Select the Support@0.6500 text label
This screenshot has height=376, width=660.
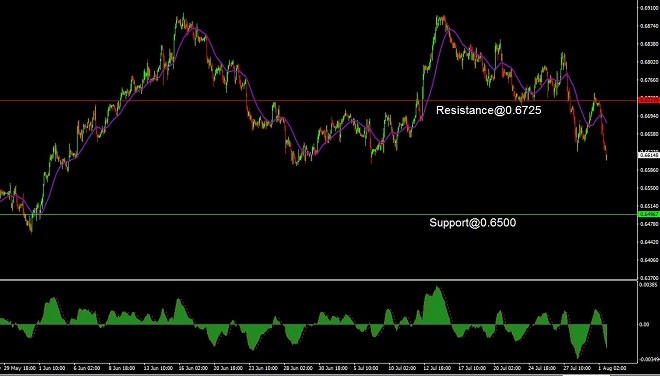point(473,223)
